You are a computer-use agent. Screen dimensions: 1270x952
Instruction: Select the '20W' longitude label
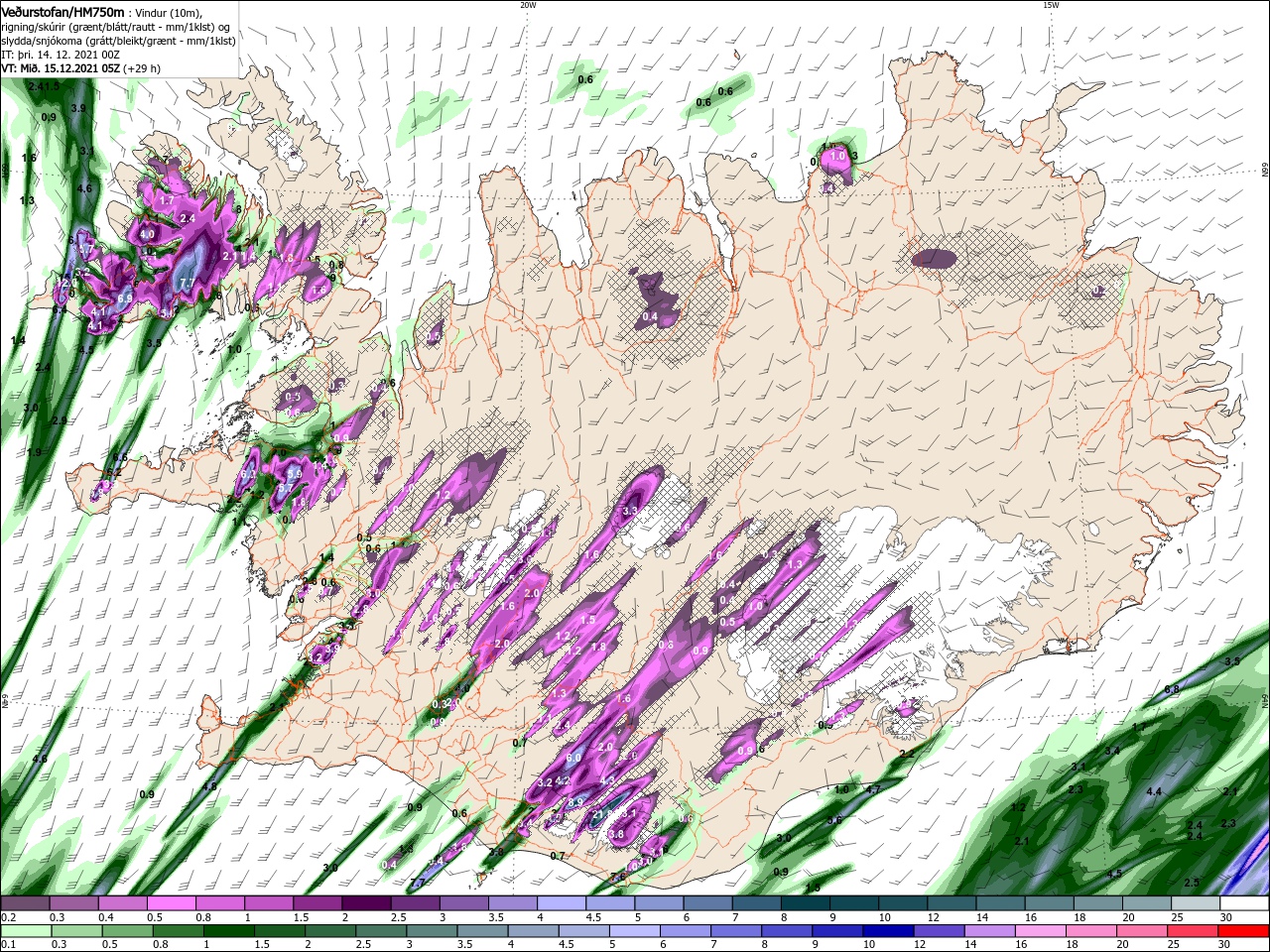[x=528, y=5]
